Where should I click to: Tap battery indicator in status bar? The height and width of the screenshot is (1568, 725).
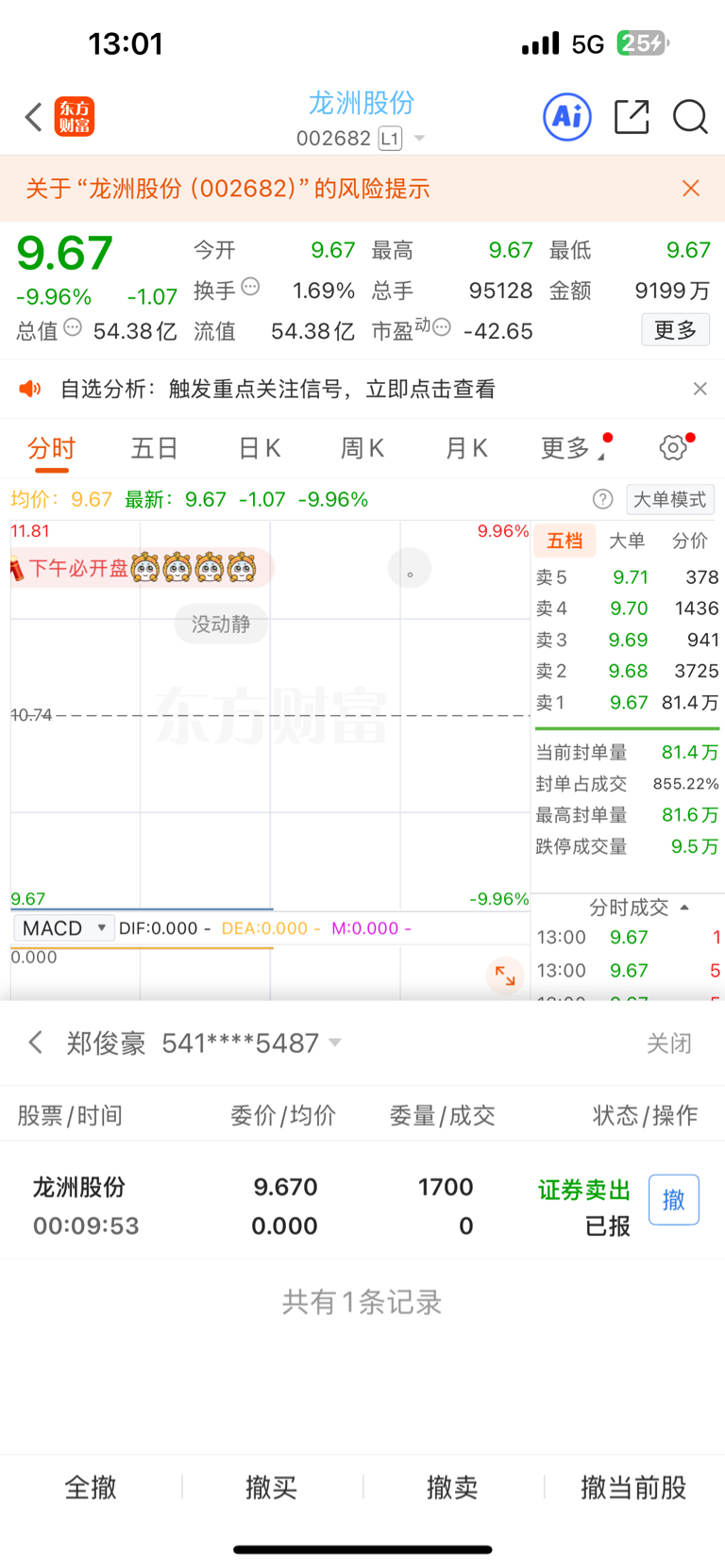[643, 43]
